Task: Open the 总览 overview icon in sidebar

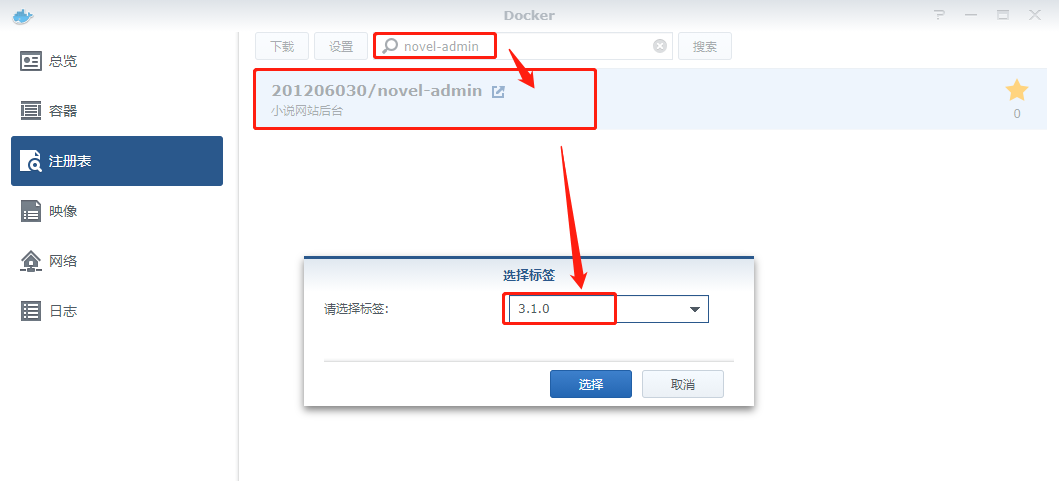Action: (30, 61)
